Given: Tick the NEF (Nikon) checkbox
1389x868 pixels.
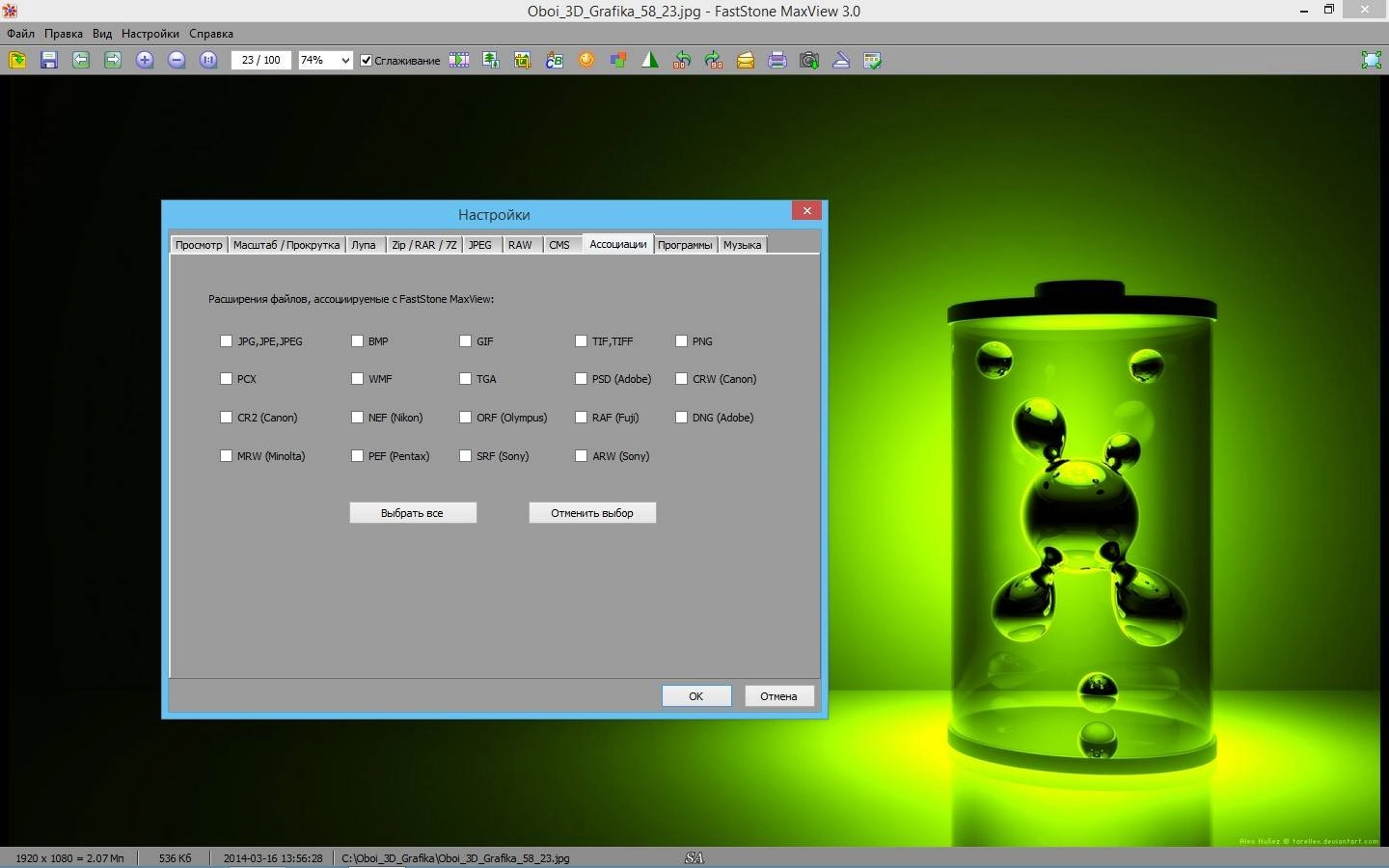Looking at the screenshot, I should (357, 418).
